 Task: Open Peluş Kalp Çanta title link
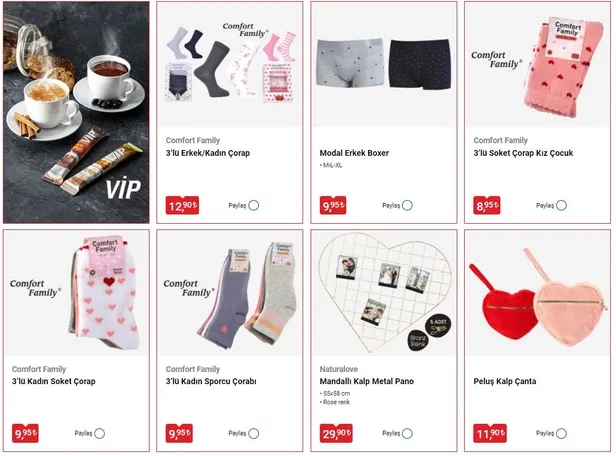point(505,381)
